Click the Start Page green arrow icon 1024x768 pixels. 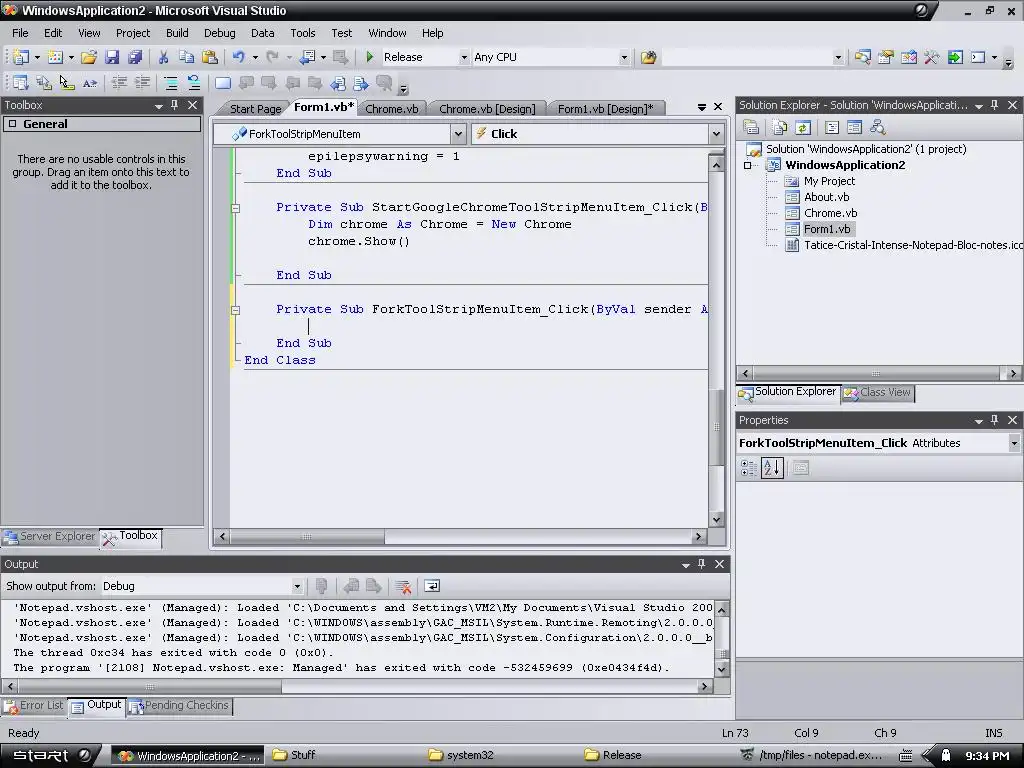tap(955, 57)
